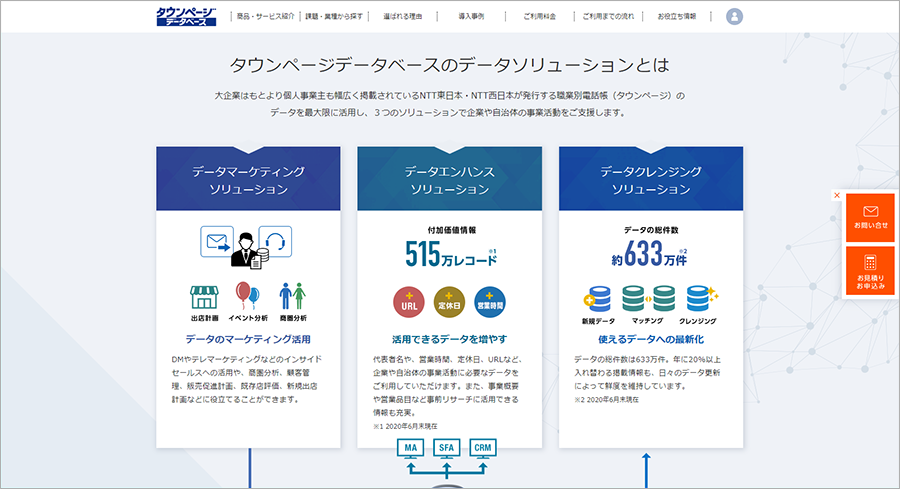Click the paragraph starting データの総件数は633万件
The height and width of the screenshot is (489, 900).
(x=647, y=372)
